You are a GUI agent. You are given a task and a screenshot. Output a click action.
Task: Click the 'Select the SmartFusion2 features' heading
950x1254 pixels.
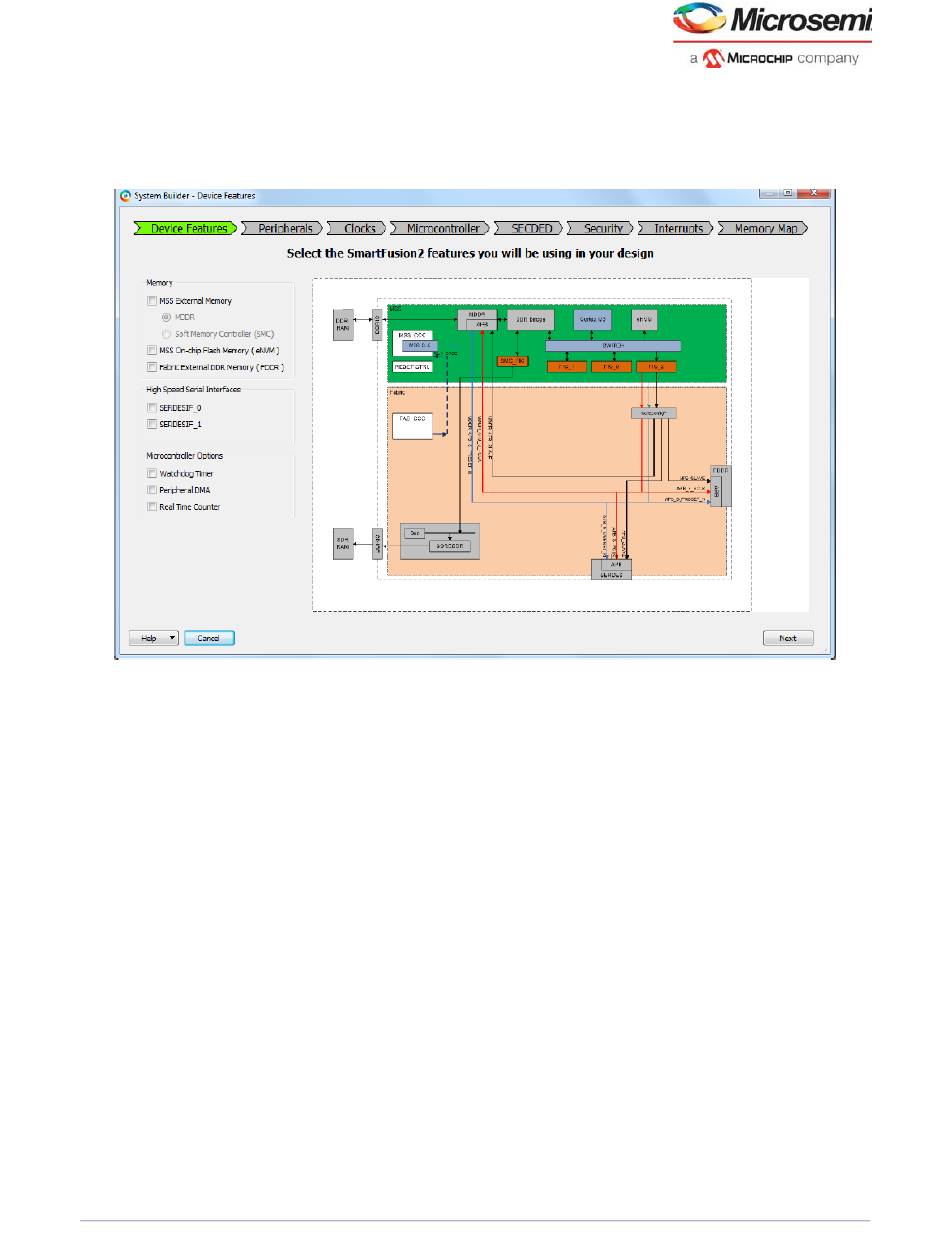click(470, 254)
